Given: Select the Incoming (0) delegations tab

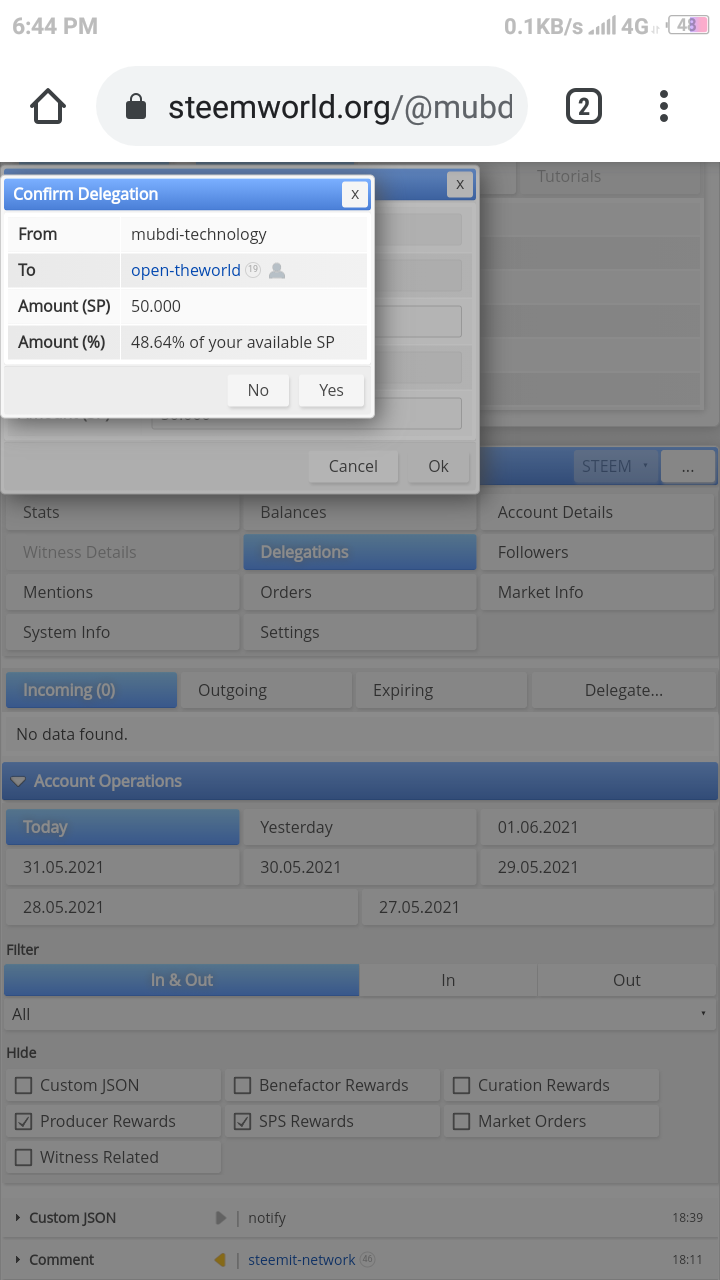Looking at the screenshot, I should tap(91, 690).
